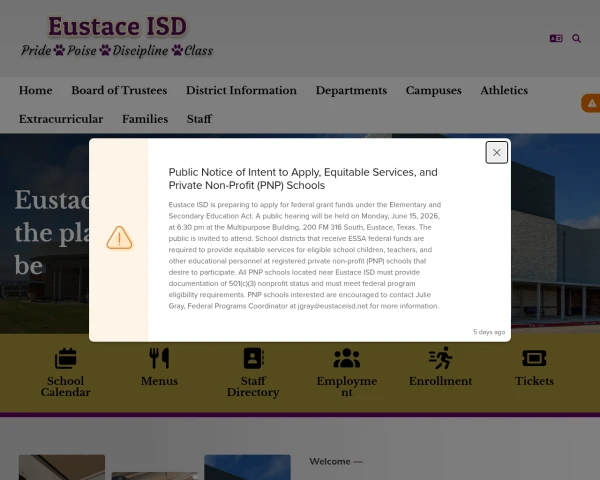Image resolution: width=600 pixels, height=480 pixels.
Task: Open District Information menu
Action: [241, 90]
